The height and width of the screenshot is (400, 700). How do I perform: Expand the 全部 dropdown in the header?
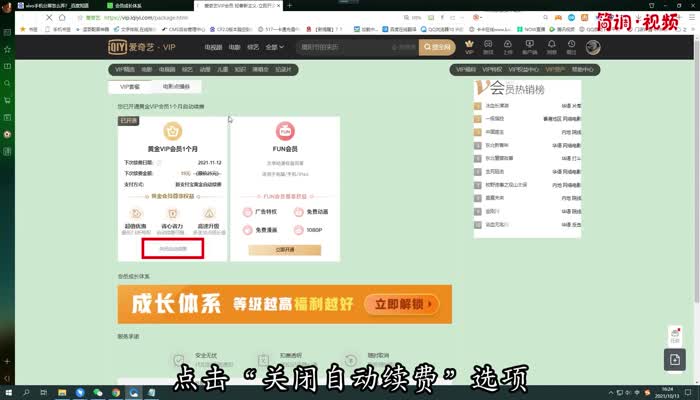pos(272,47)
